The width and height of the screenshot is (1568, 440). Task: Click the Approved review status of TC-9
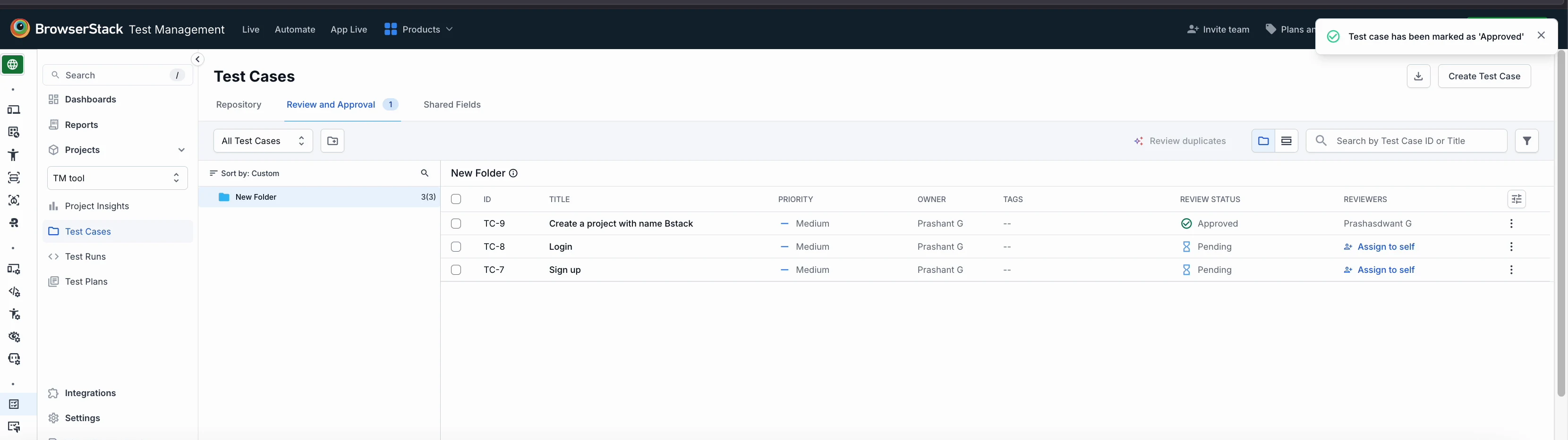point(1209,223)
